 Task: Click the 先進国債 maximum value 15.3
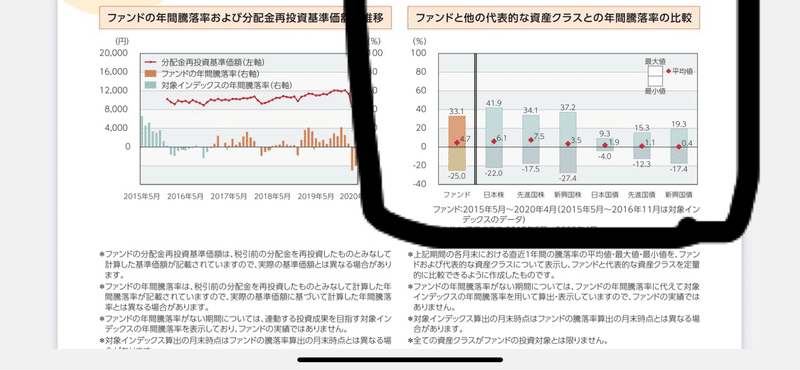point(642,128)
